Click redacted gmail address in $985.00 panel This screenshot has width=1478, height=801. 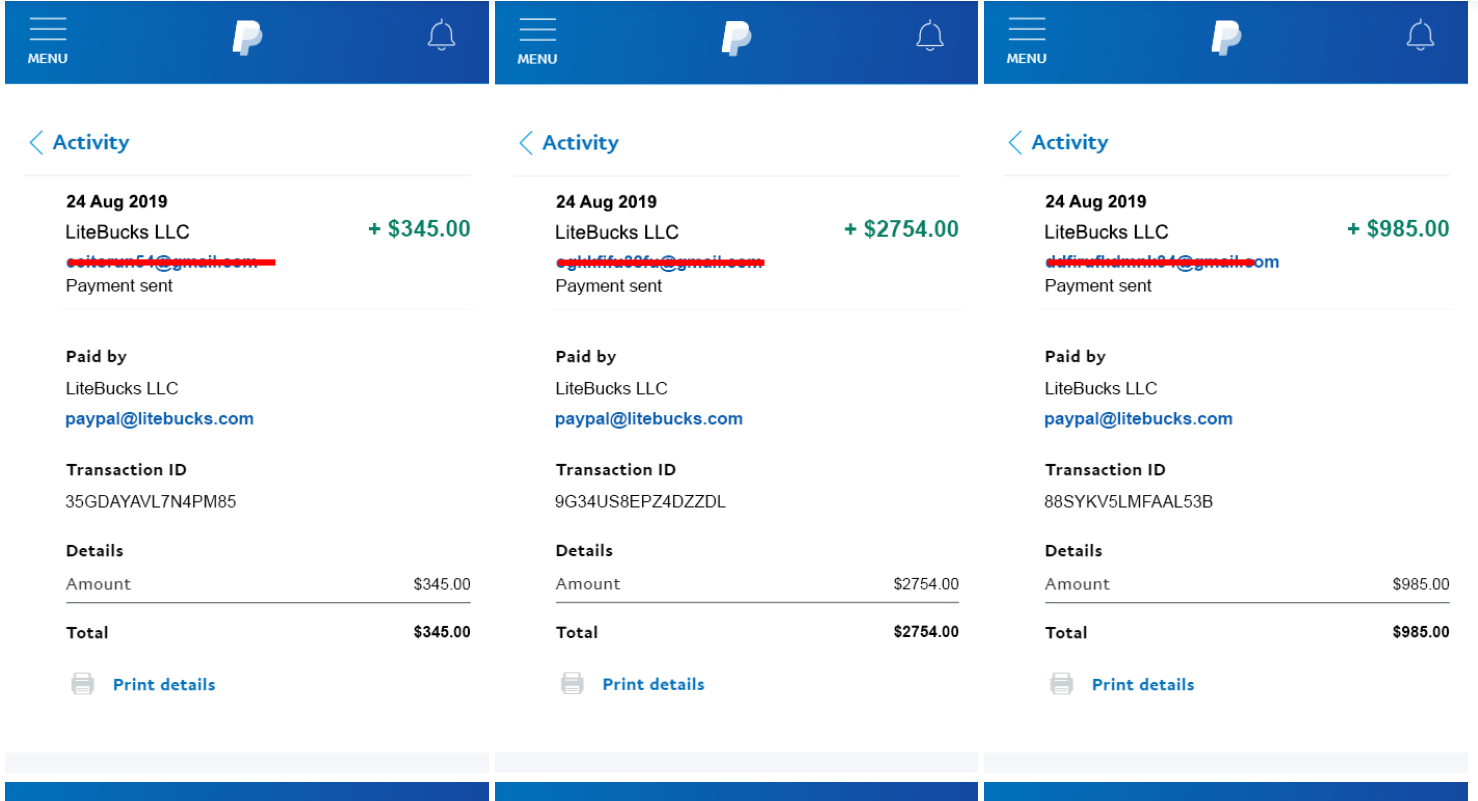coord(1162,262)
